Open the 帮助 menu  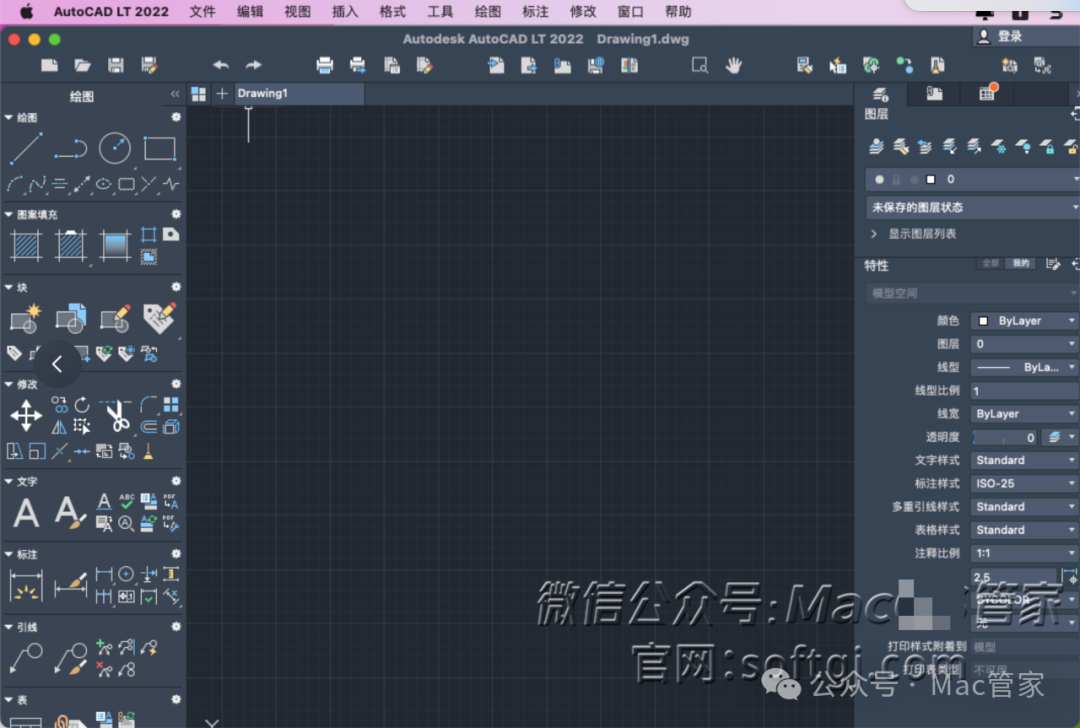tap(678, 12)
